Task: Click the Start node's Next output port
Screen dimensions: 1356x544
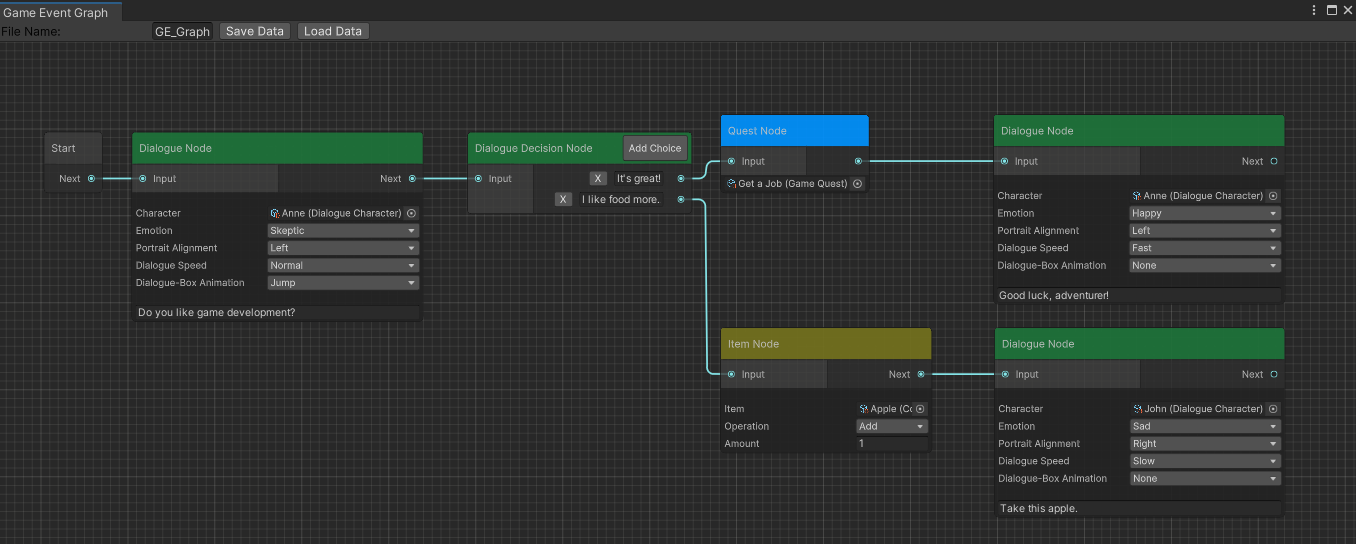Action: click(x=92, y=179)
